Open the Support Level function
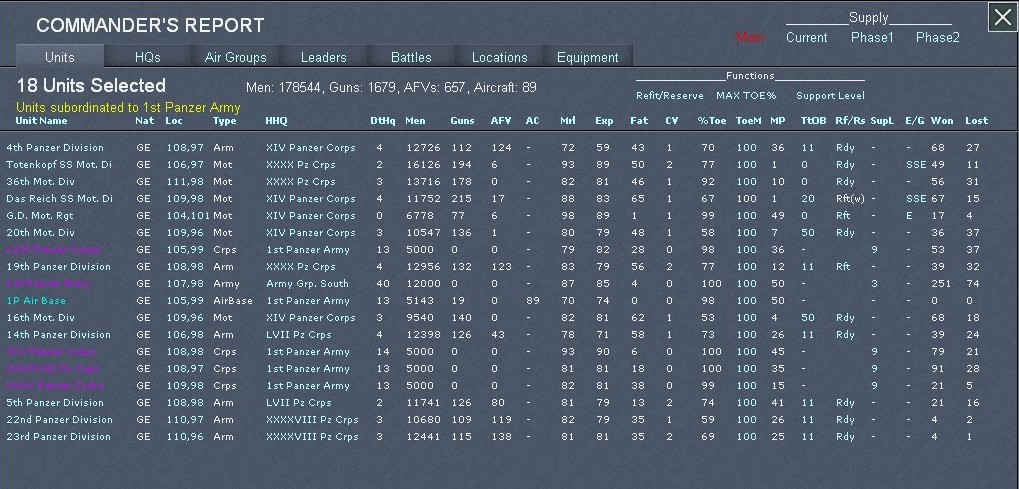This screenshot has width=1019, height=489. tap(830, 96)
